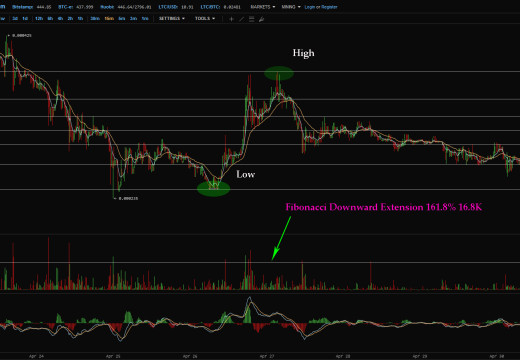Screen dimensions: 520x360
Task: Switch chart to the 1m timeframe
Action: (x=145, y=18)
